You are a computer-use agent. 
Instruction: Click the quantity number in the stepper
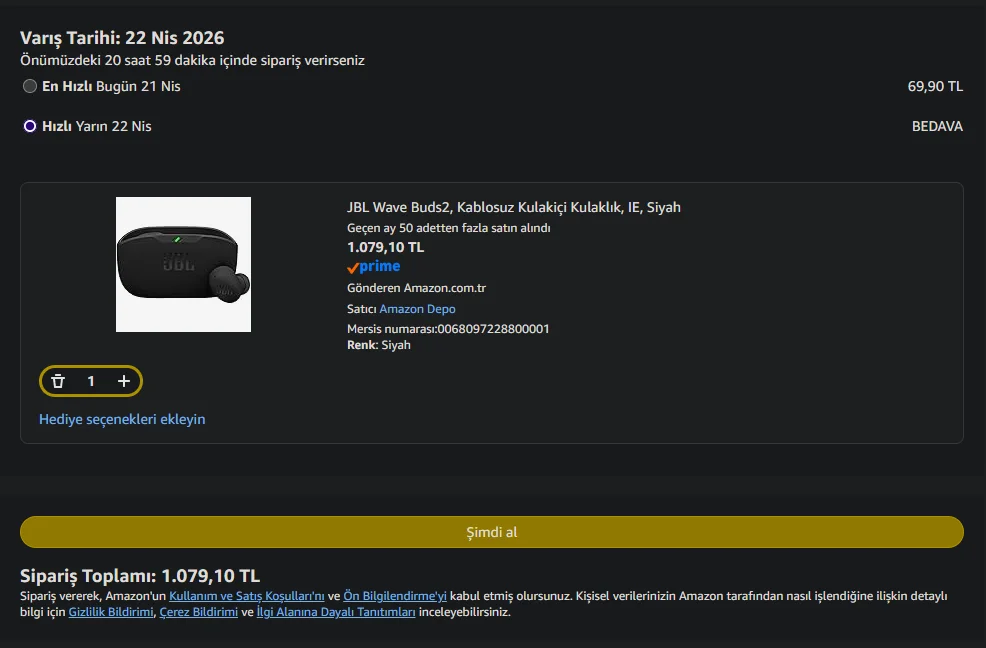click(x=91, y=381)
